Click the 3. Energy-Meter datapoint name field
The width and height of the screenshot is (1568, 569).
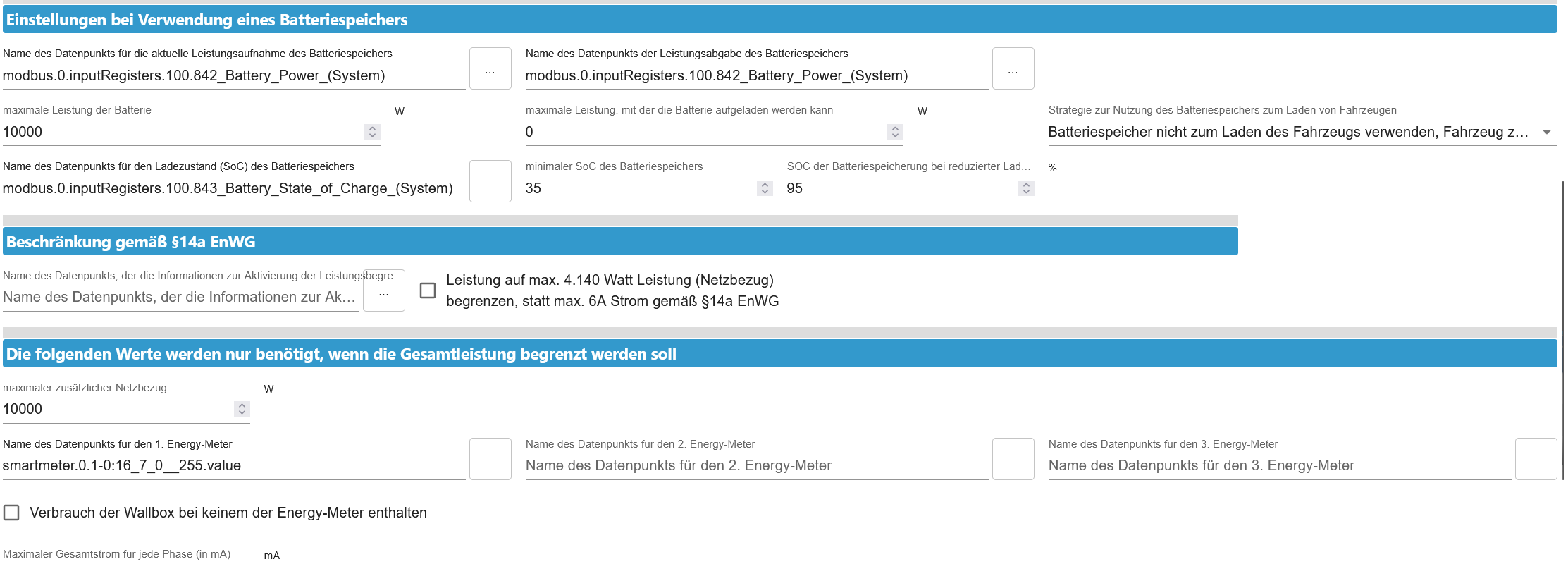1279,465
